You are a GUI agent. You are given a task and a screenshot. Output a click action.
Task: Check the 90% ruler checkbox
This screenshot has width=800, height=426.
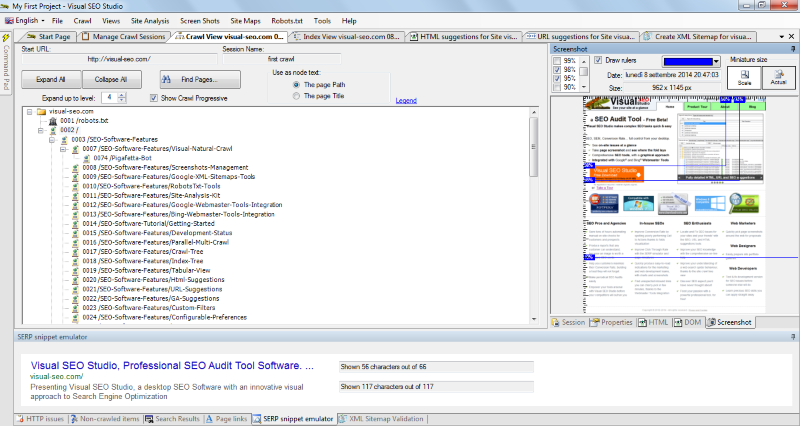557,87
